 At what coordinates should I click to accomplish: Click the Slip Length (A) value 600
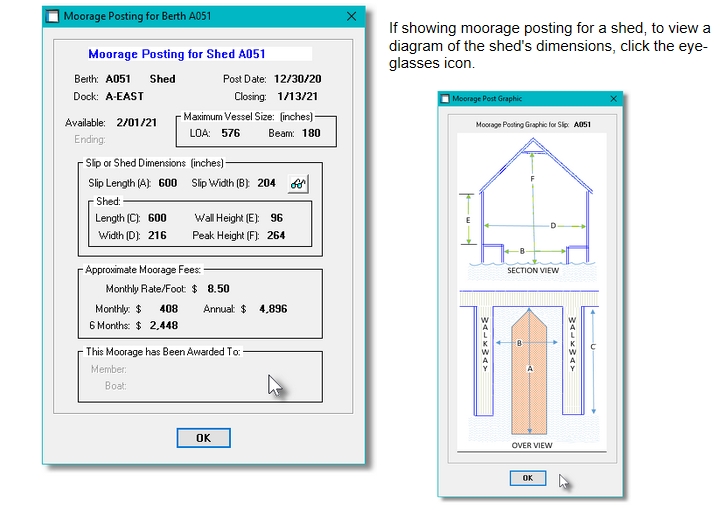coord(167,183)
